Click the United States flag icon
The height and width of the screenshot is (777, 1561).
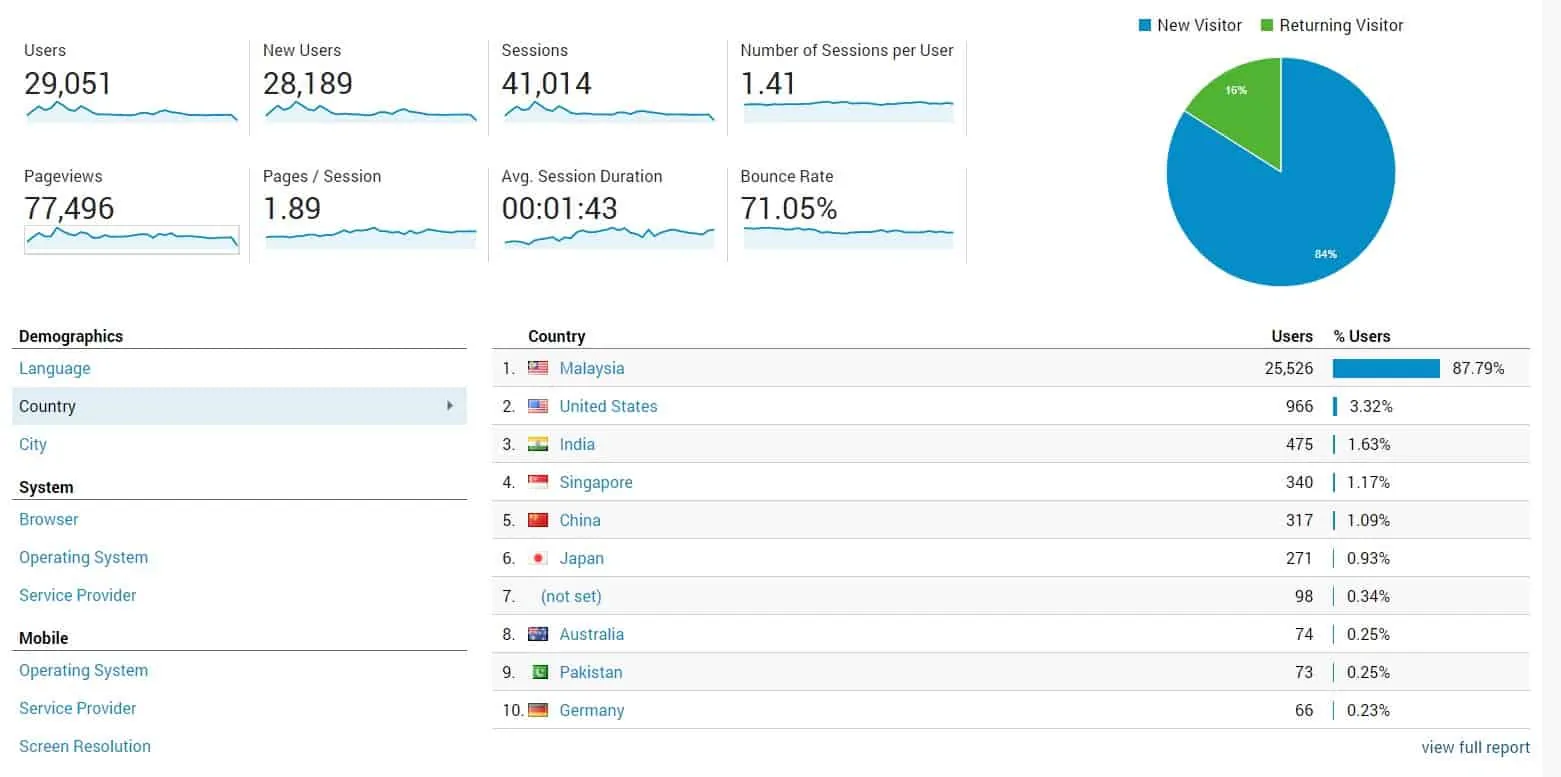[x=538, y=406]
